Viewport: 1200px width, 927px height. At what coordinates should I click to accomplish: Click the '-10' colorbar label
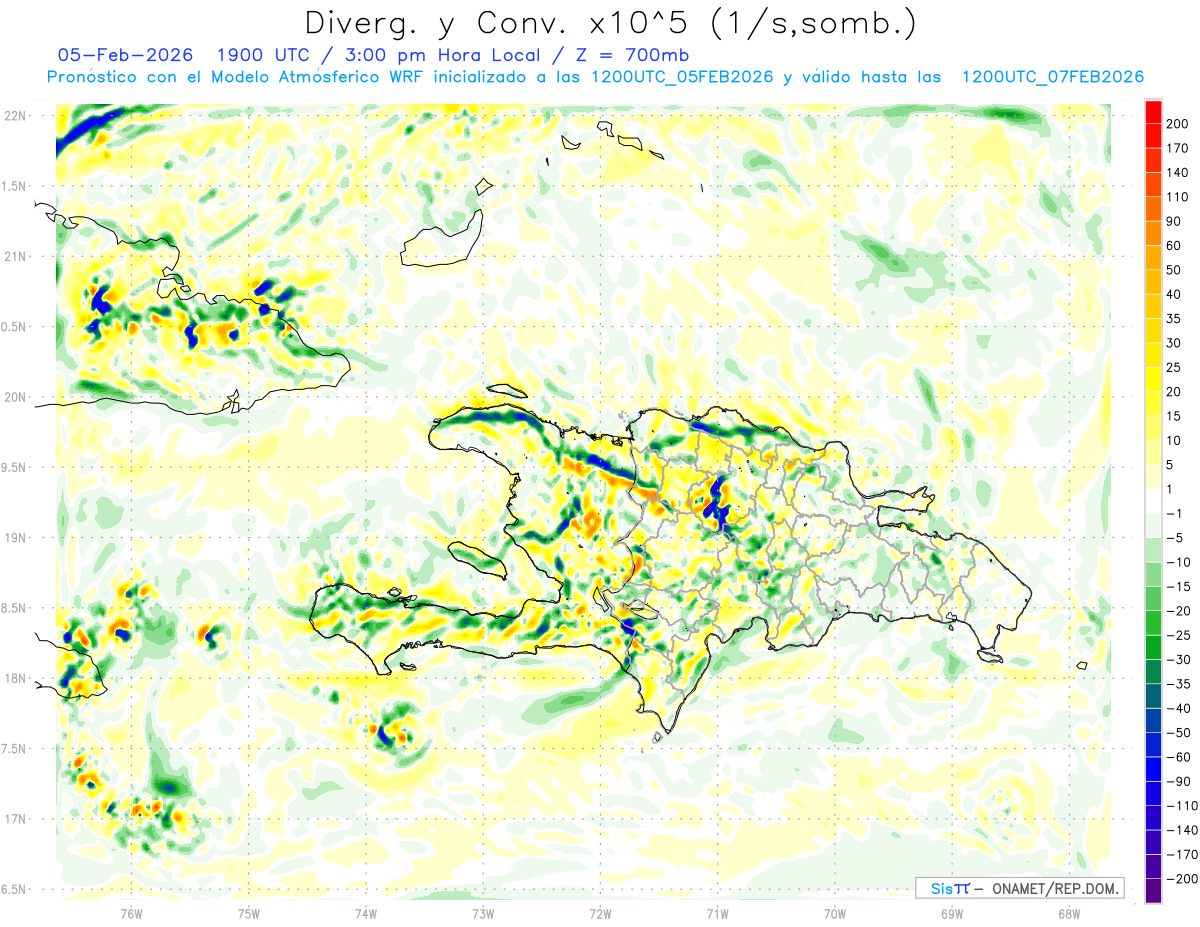click(x=1178, y=562)
